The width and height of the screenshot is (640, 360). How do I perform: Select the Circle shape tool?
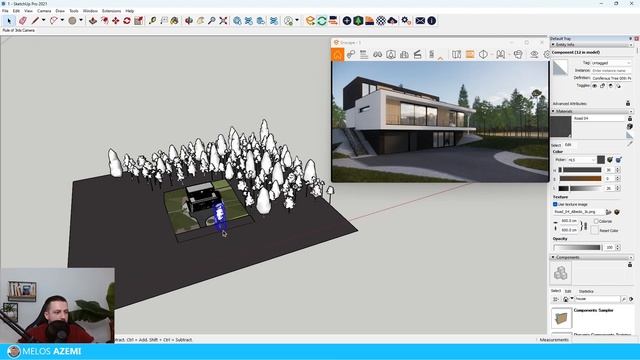point(72,20)
